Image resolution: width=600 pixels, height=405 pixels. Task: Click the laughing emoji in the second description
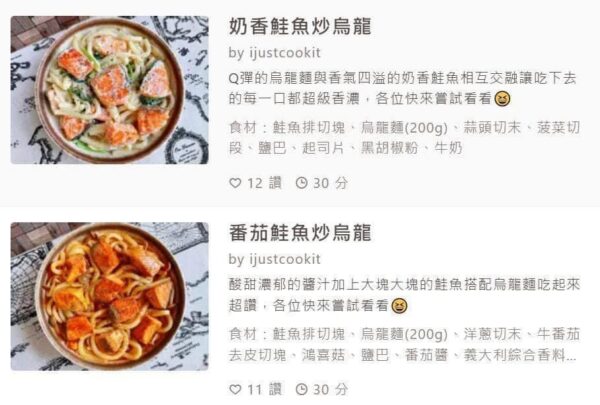(x=399, y=306)
